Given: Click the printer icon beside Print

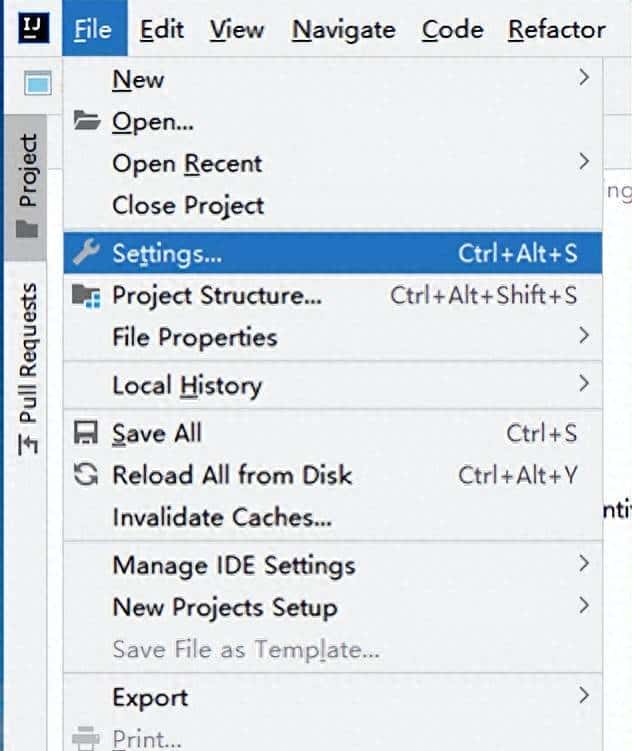Looking at the screenshot, I should point(88,739).
